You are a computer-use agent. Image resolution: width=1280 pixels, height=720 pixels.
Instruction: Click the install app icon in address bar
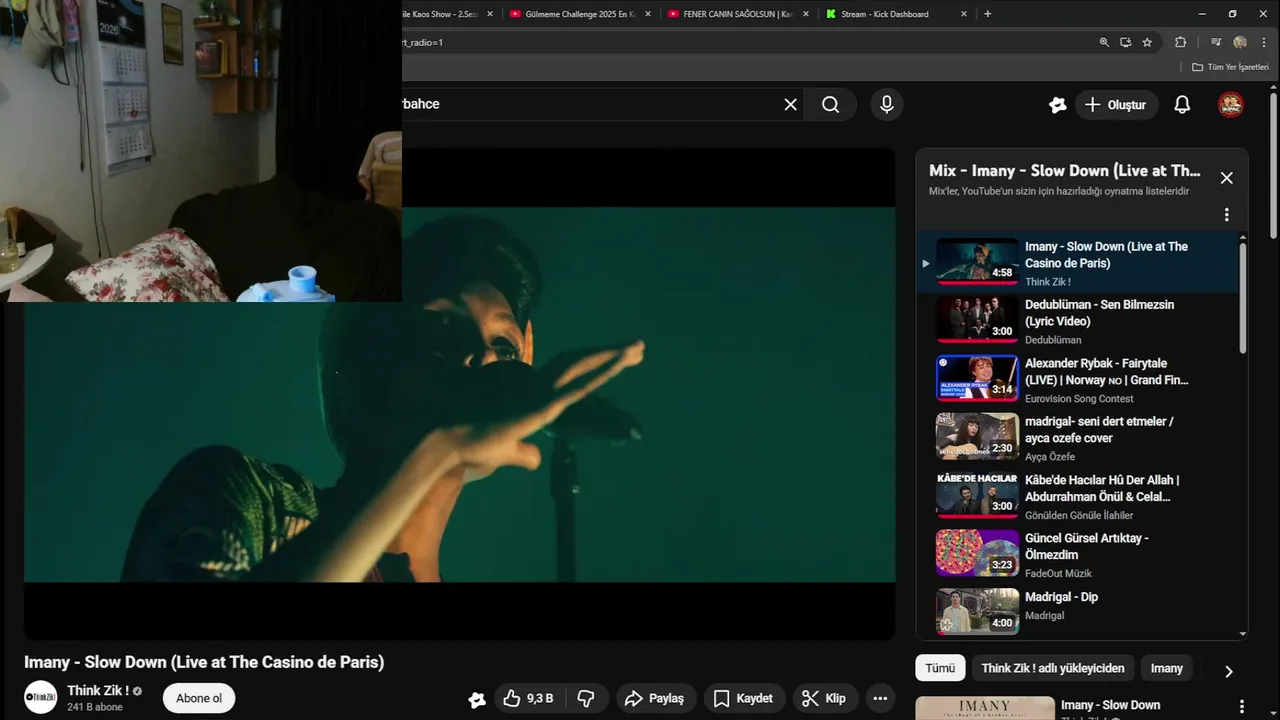[1125, 42]
